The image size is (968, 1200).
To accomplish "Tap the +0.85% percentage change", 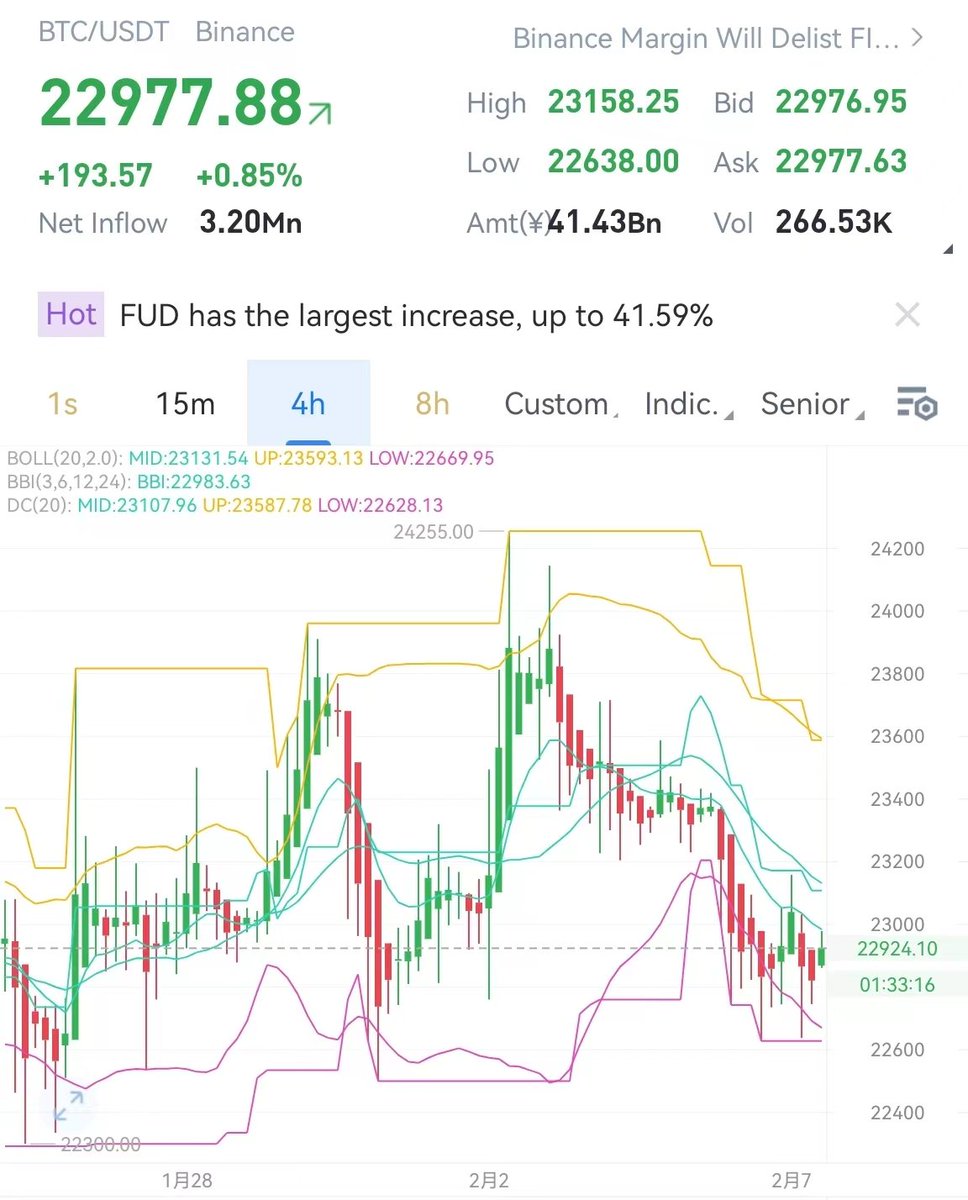I will pos(249,176).
